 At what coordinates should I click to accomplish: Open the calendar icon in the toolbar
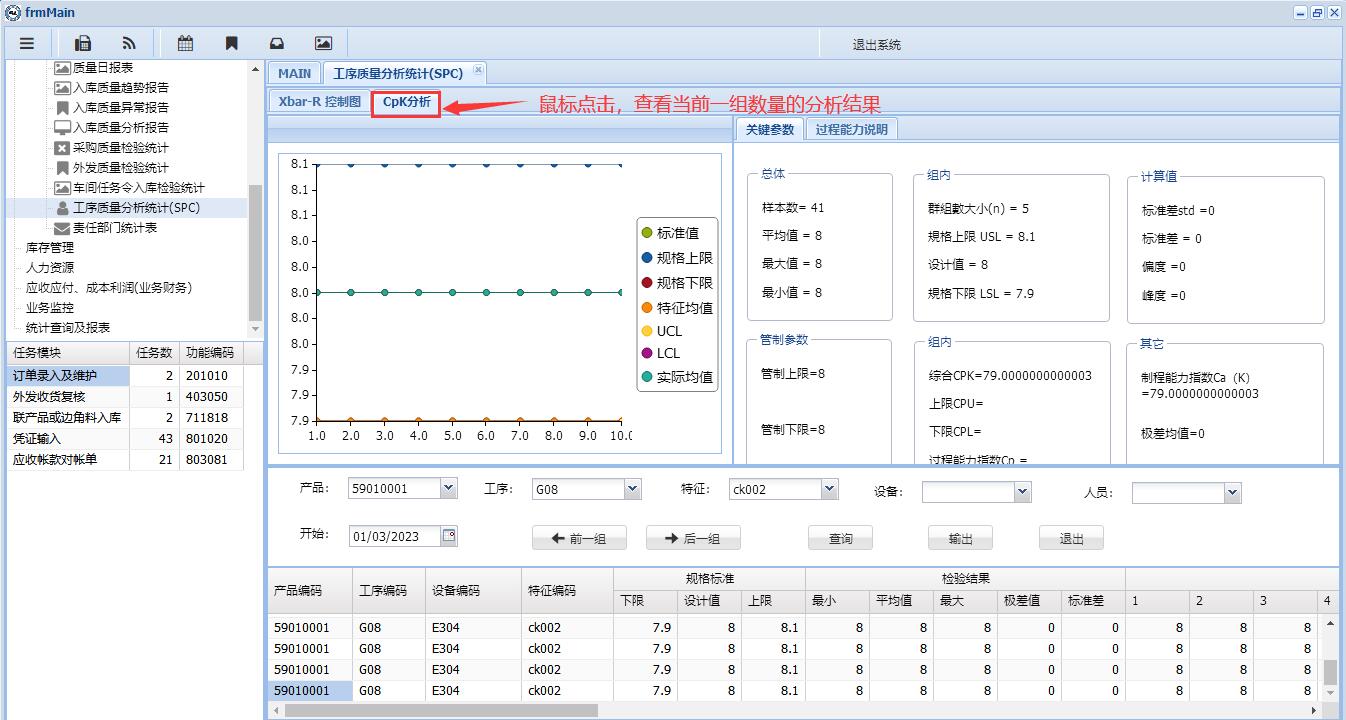(x=185, y=43)
